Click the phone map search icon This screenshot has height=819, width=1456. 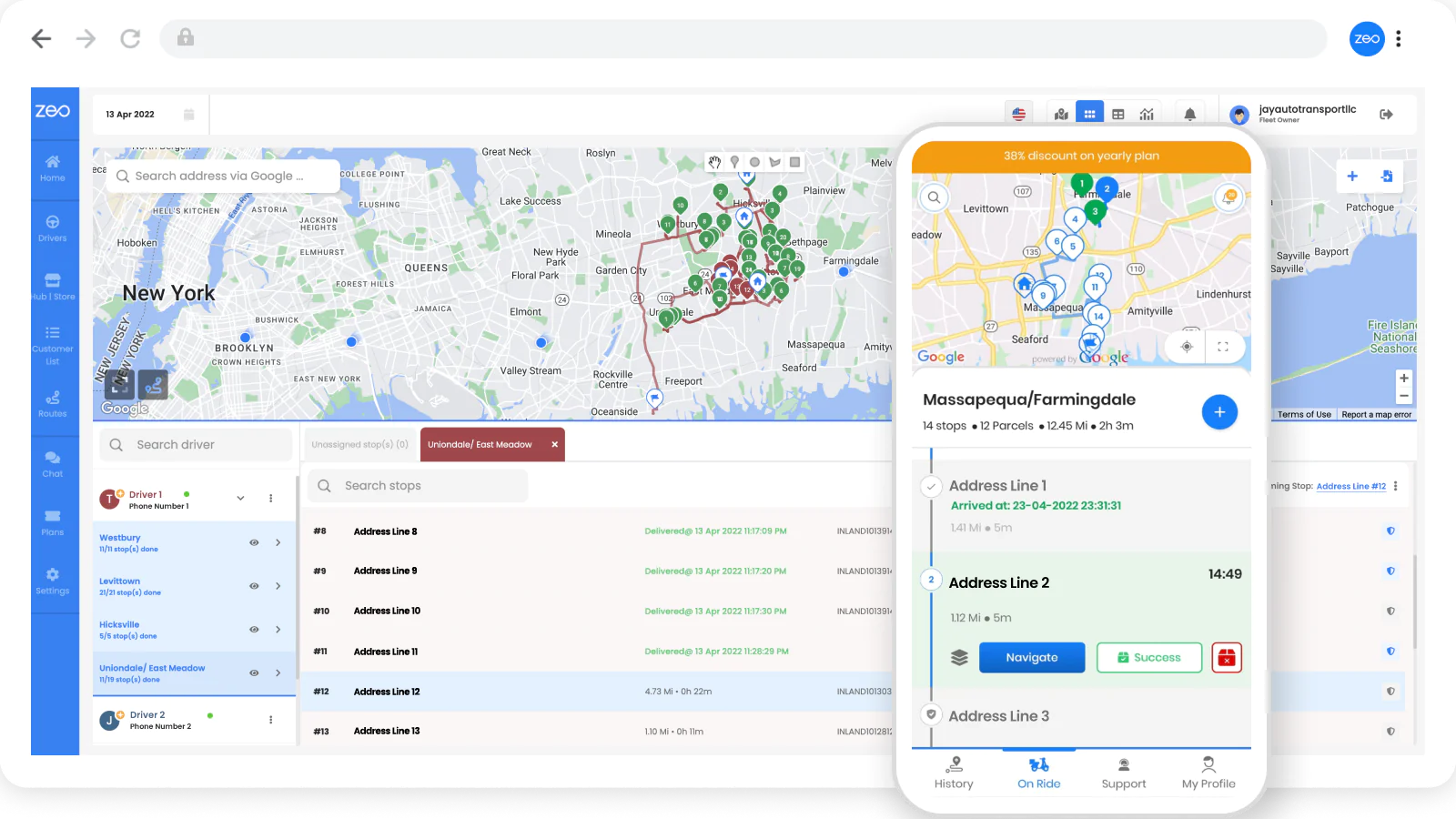(x=934, y=197)
